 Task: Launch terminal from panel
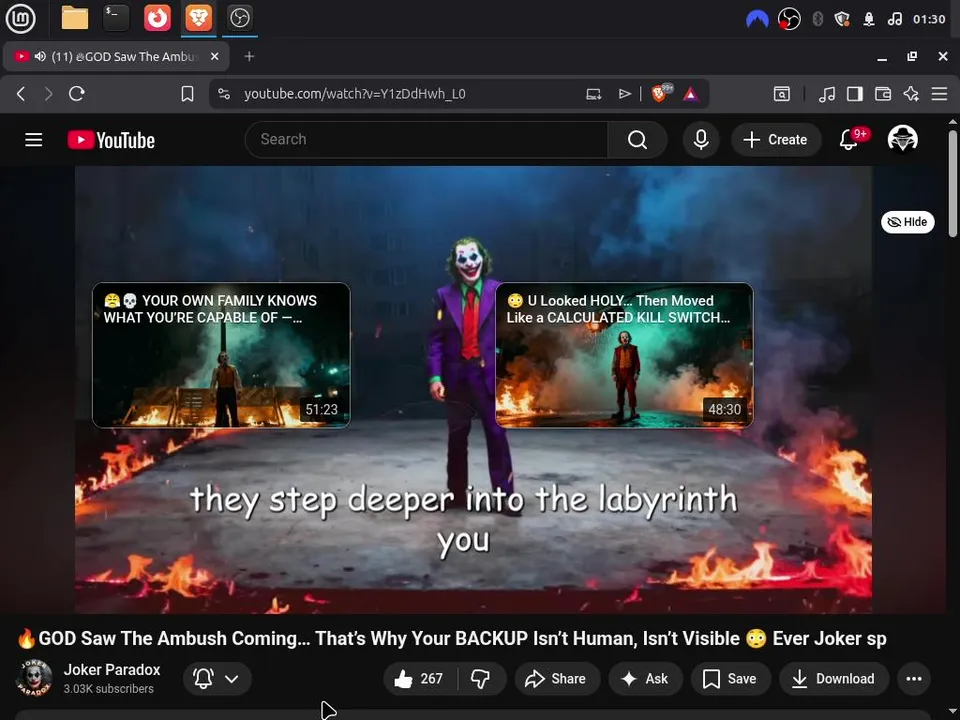click(116, 18)
